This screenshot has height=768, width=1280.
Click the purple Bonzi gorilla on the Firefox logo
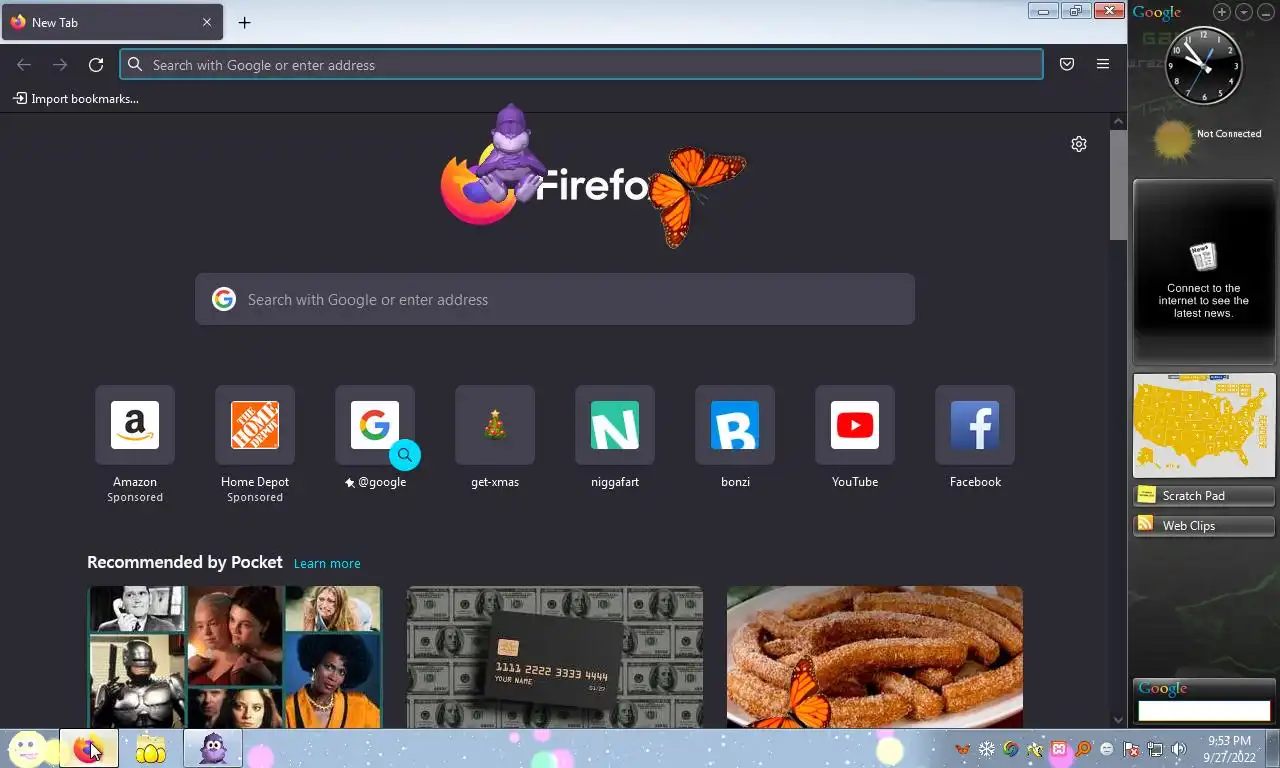(x=510, y=152)
